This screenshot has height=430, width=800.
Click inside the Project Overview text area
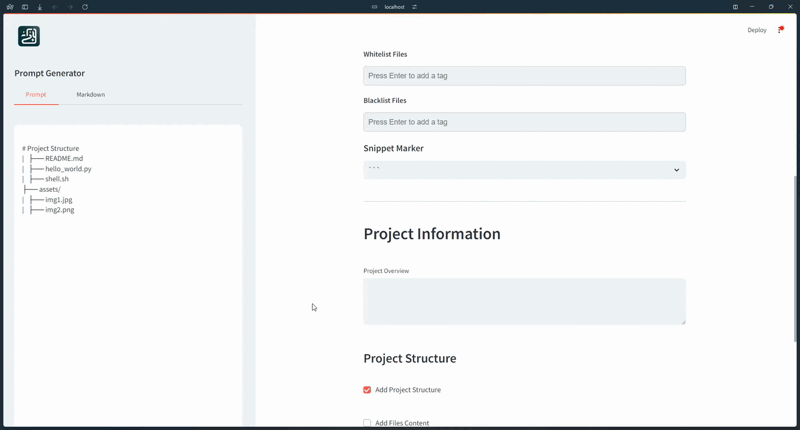point(524,301)
